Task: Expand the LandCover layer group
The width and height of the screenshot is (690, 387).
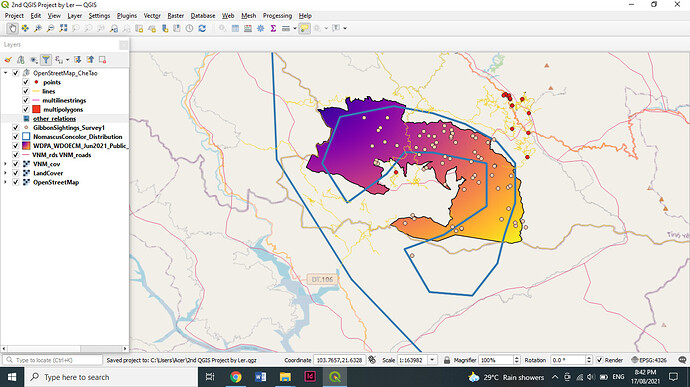Action: point(5,173)
